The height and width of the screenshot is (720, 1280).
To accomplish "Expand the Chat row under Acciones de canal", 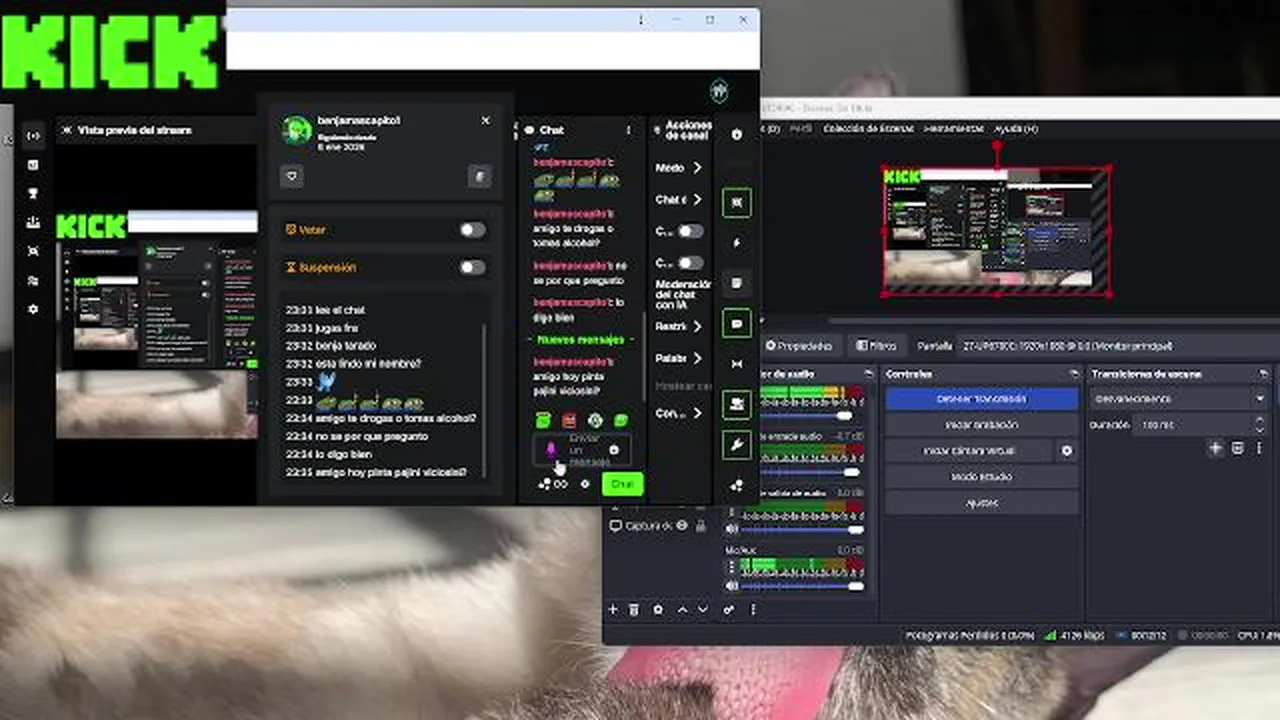I will [680, 200].
